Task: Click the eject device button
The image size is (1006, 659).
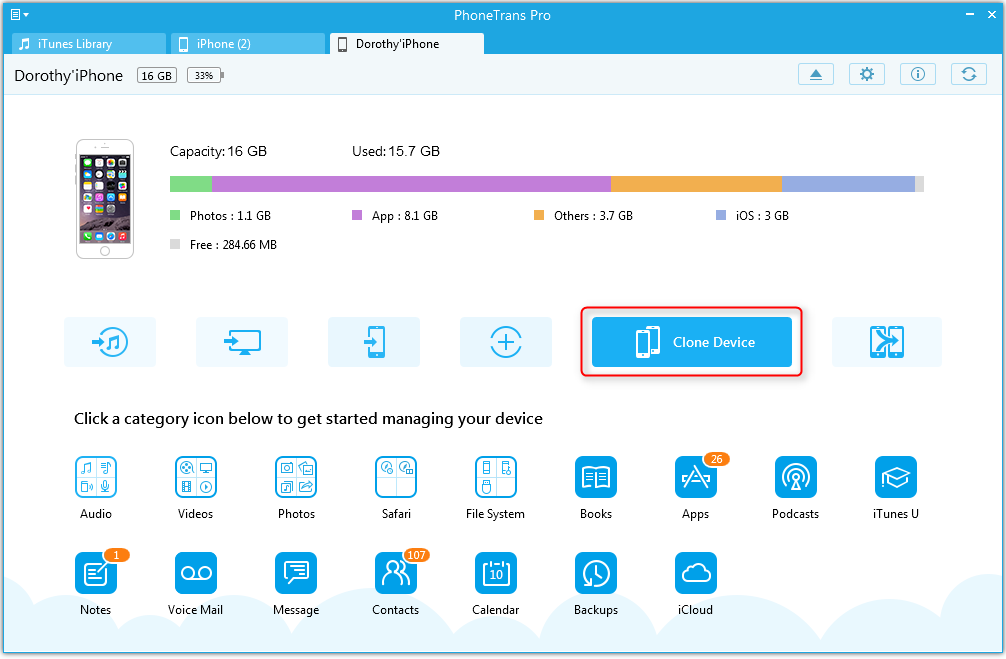Action: (x=816, y=75)
